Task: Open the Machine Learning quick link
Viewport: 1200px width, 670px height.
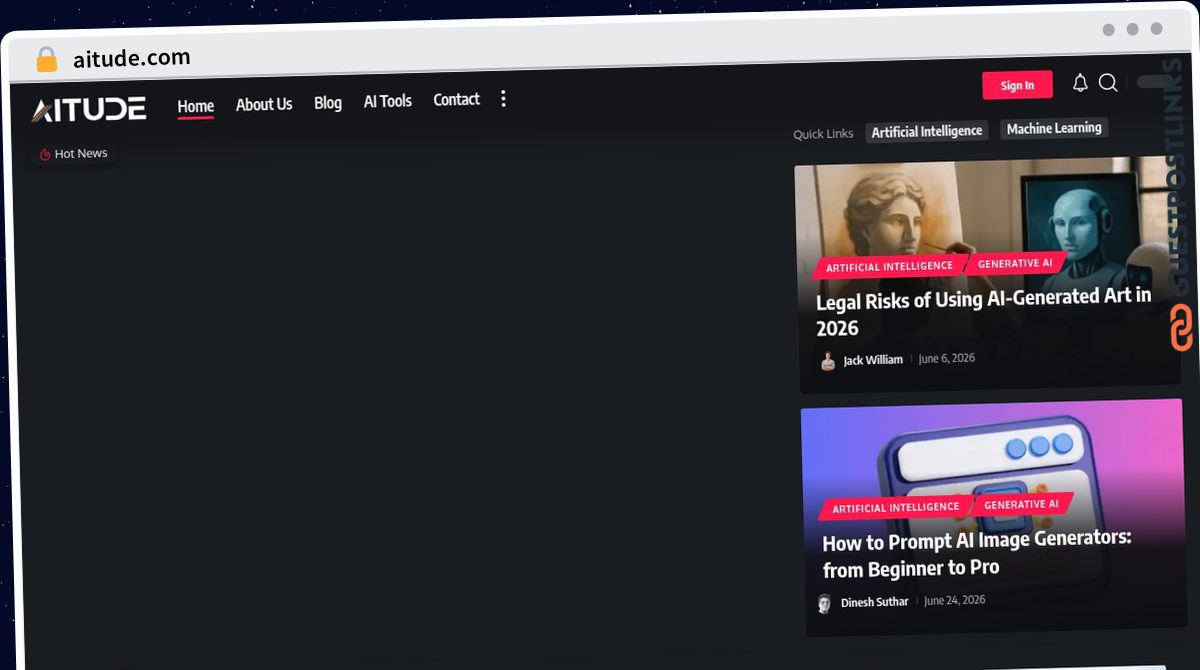Action: coord(1054,128)
